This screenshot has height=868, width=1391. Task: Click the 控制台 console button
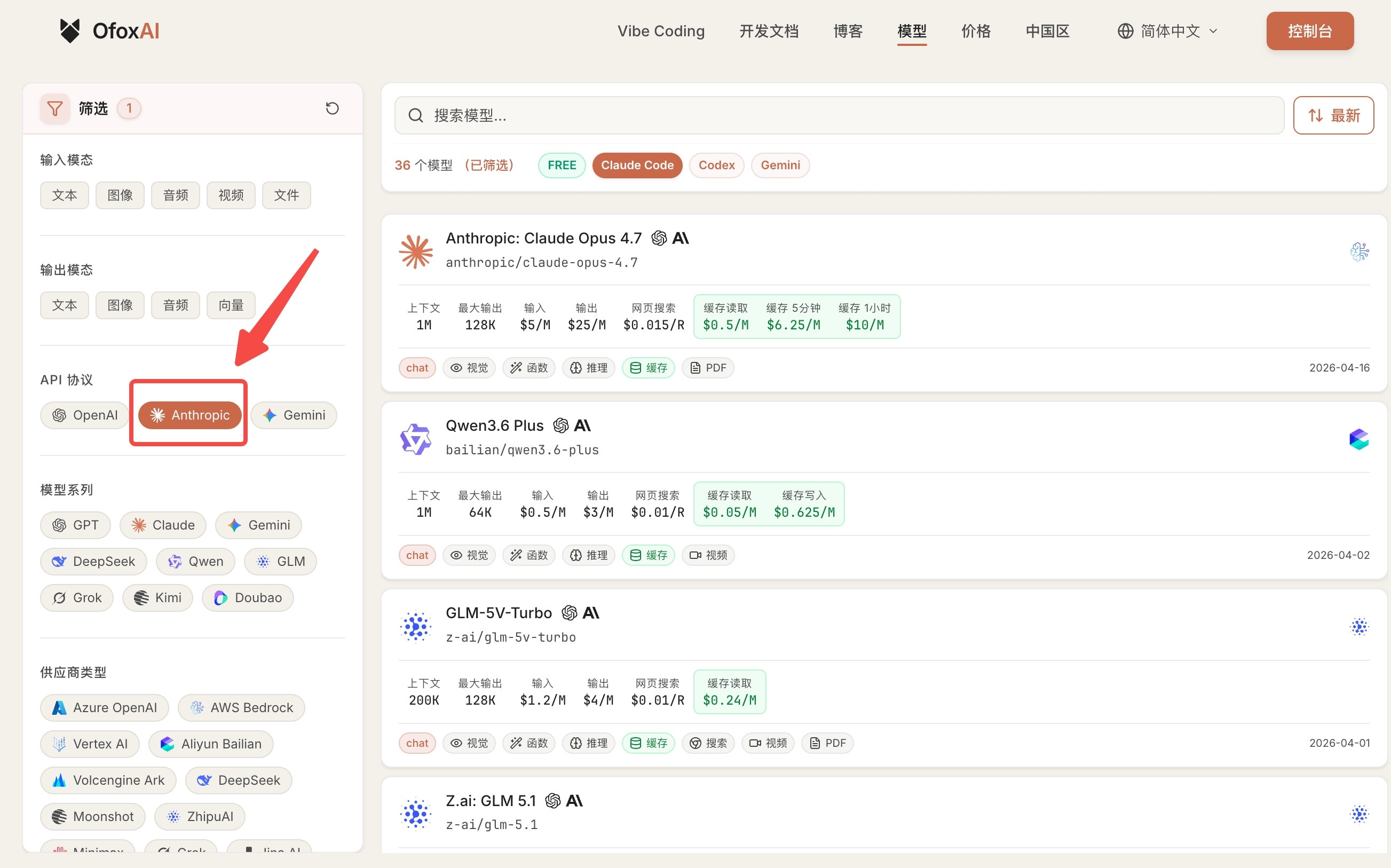point(1310,31)
